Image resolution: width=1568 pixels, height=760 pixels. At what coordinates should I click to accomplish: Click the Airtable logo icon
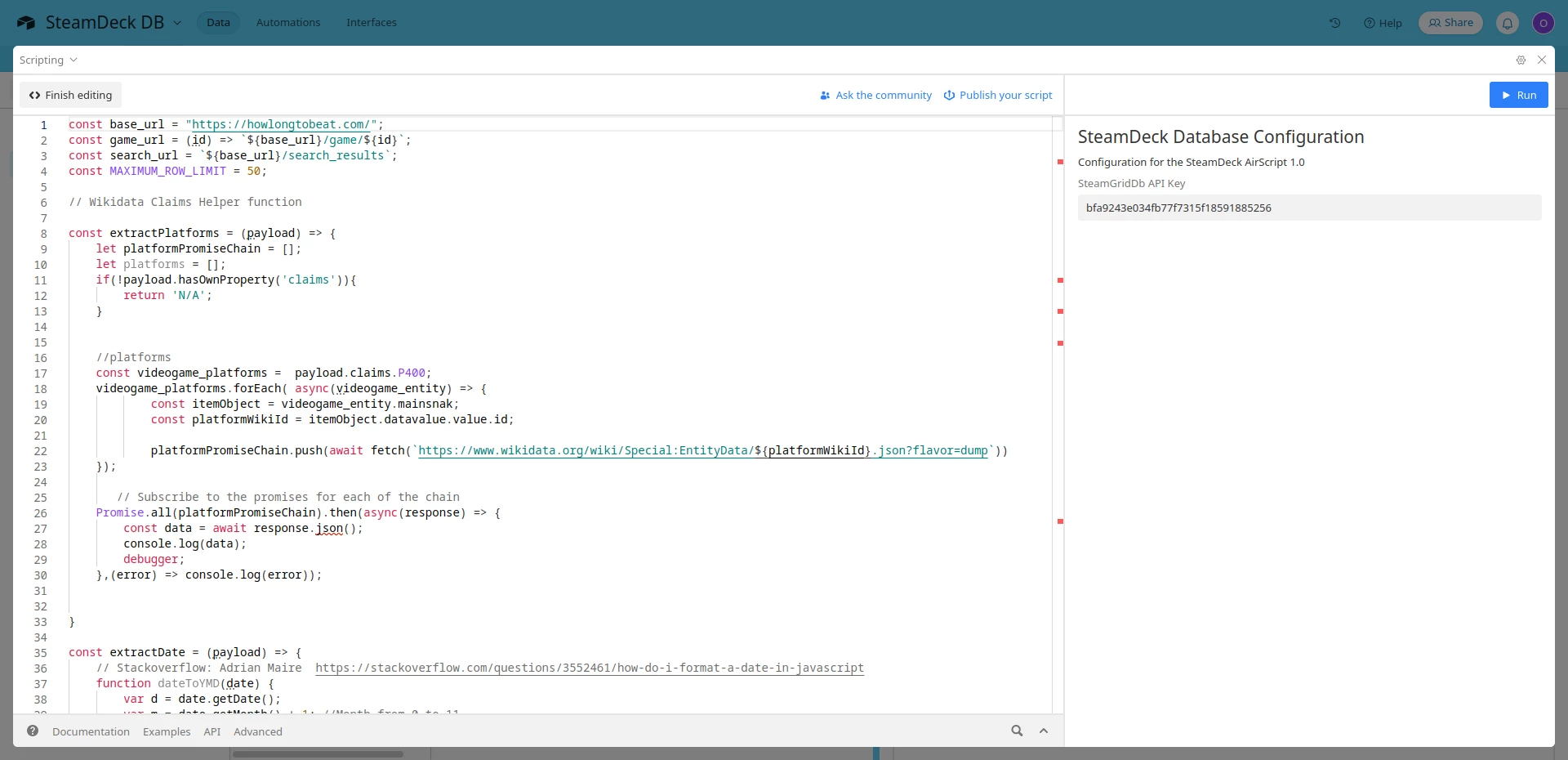pos(25,23)
